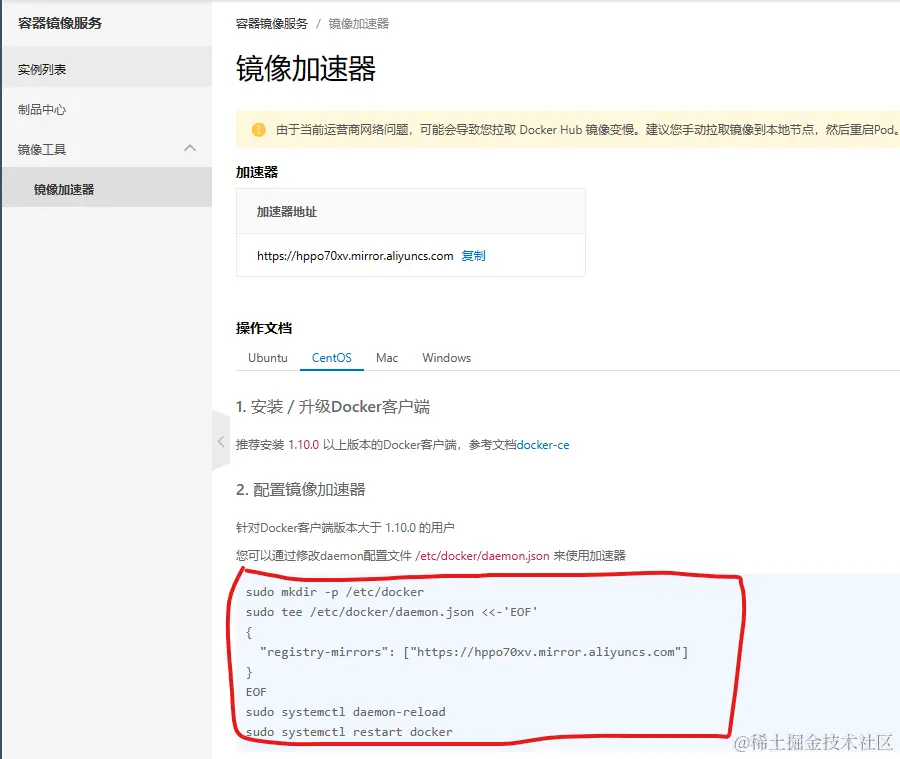Click code line sudo tee /etc/docker/daemon.json

pos(391,612)
